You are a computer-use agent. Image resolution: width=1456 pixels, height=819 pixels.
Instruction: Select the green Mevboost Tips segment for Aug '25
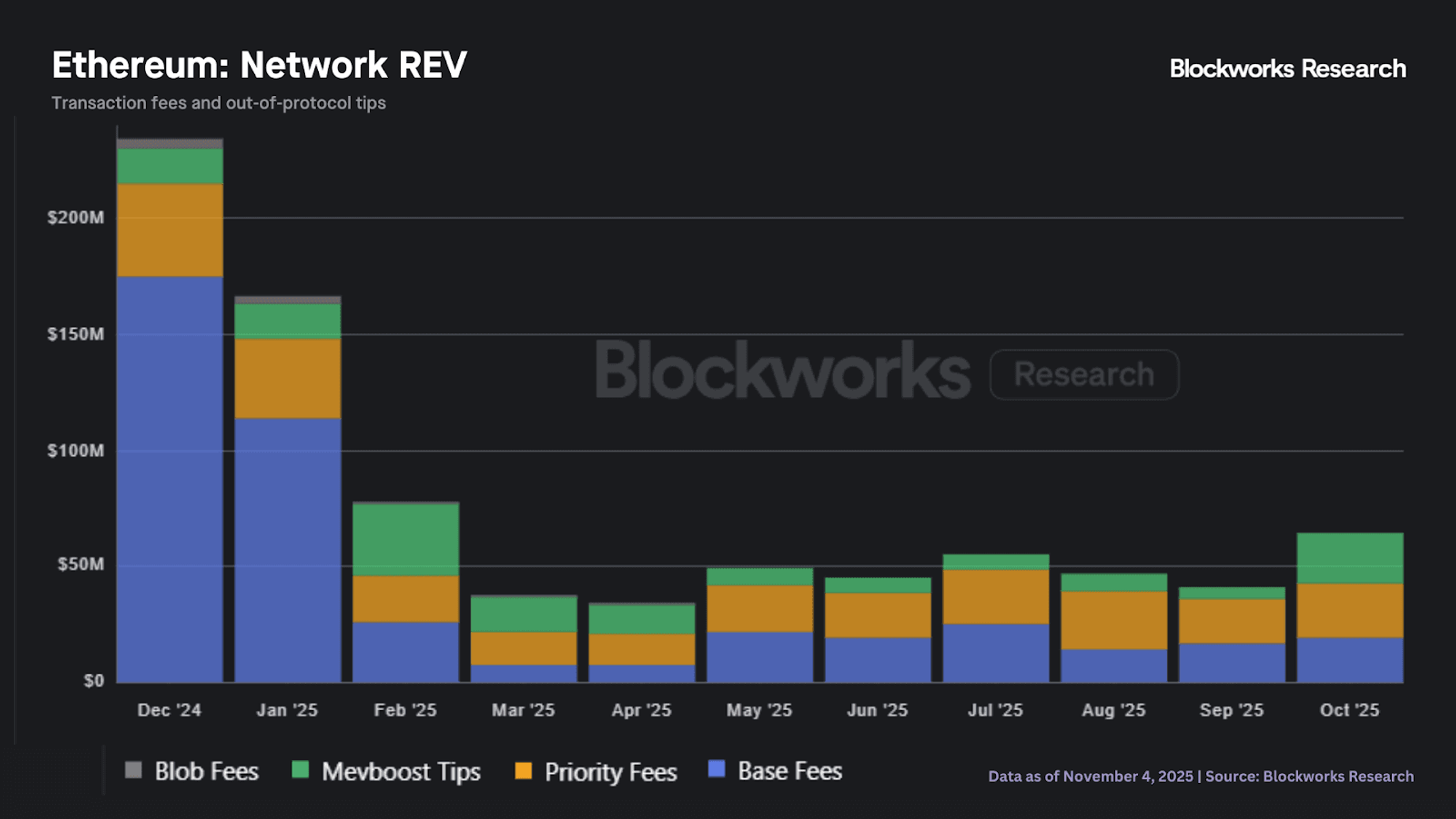tap(1114, 583)
